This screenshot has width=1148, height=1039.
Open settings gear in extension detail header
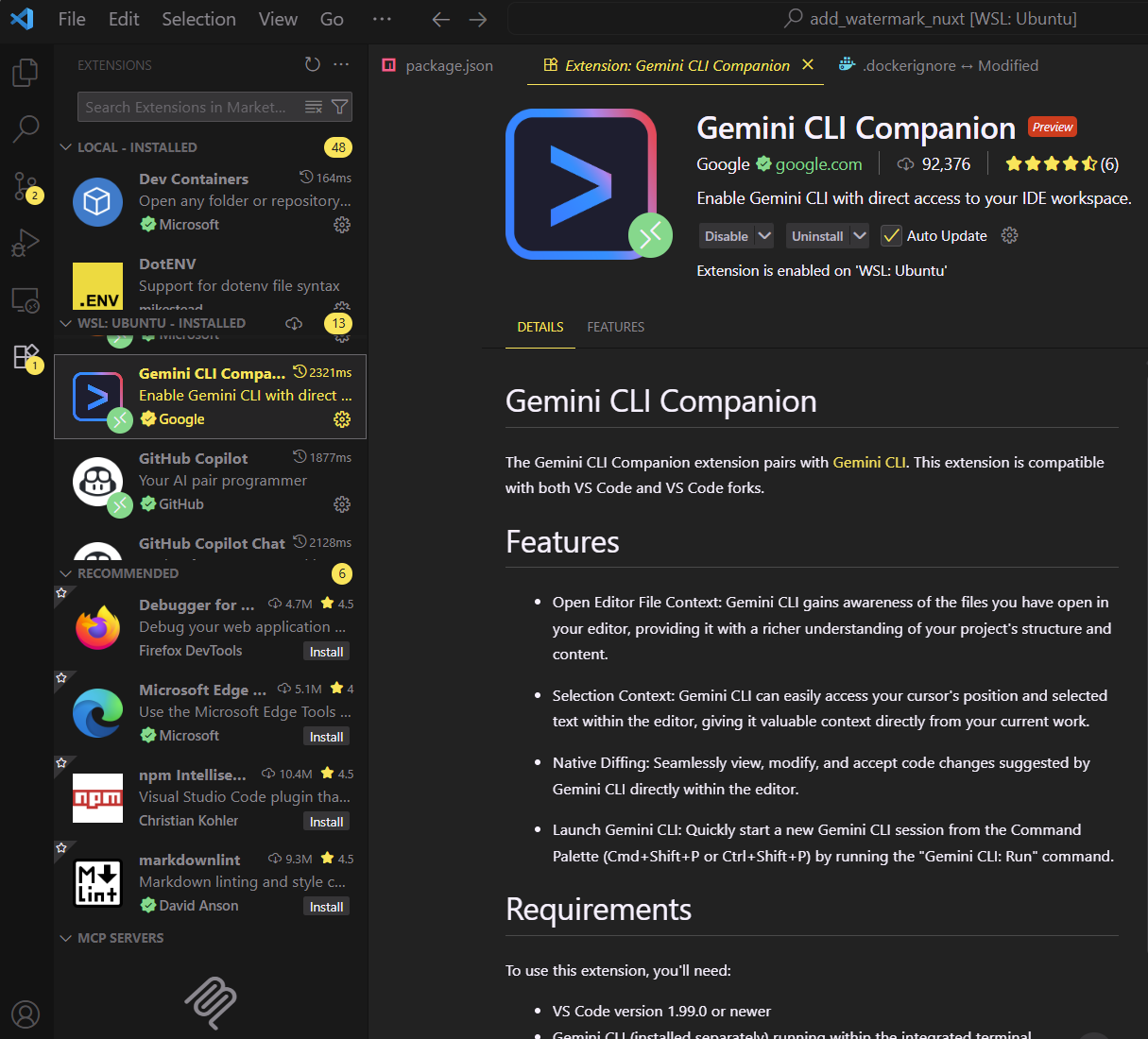point(1009,235)
